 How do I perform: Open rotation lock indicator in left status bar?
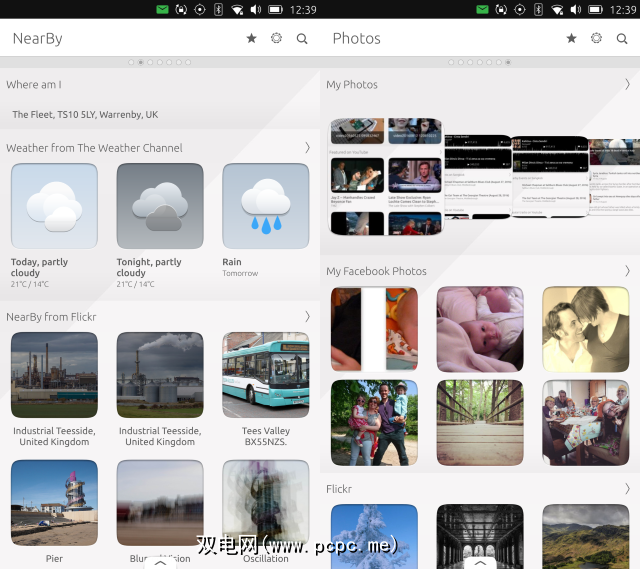pyautogui.click(x=181, y=9)
